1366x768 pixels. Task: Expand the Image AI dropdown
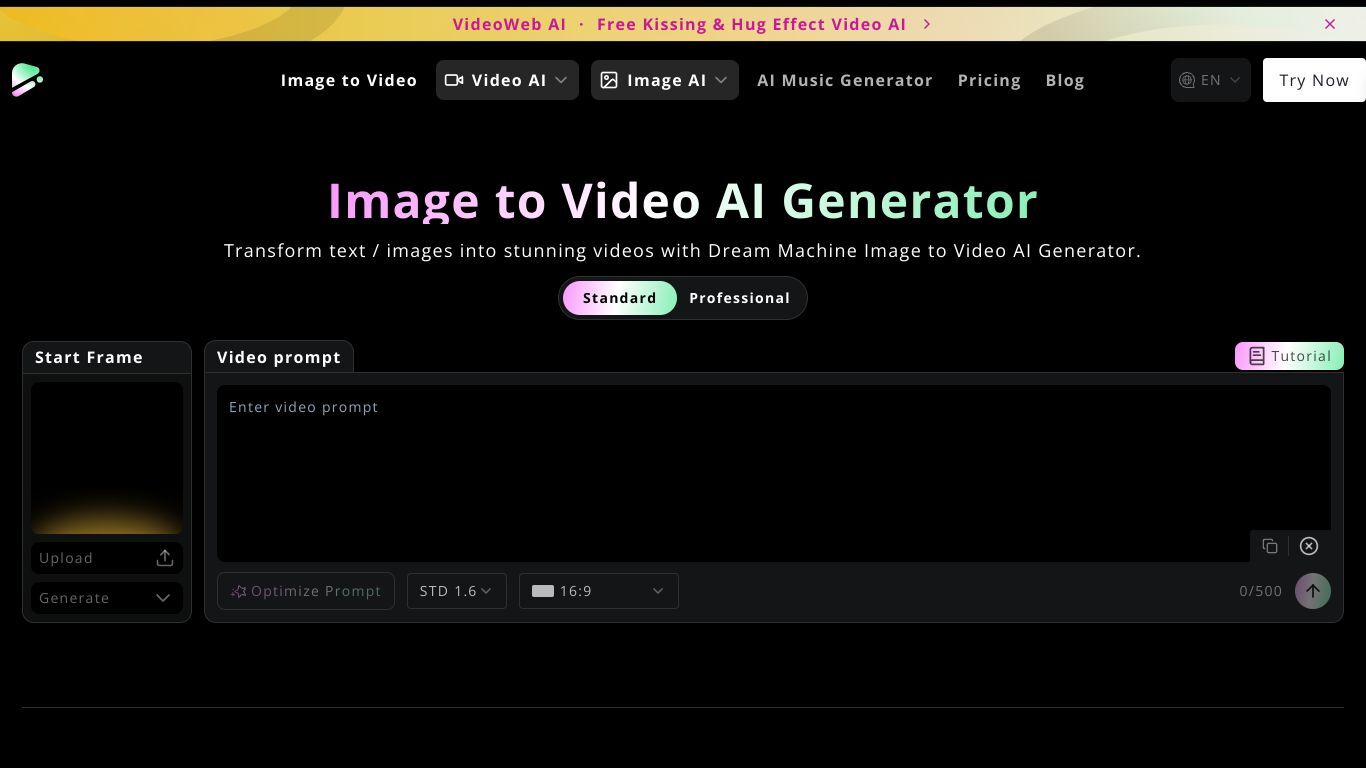pos(665,80)
